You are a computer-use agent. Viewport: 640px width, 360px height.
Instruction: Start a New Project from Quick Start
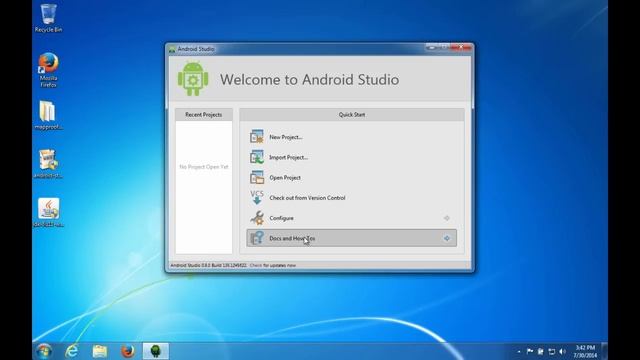tap(351, 137)
